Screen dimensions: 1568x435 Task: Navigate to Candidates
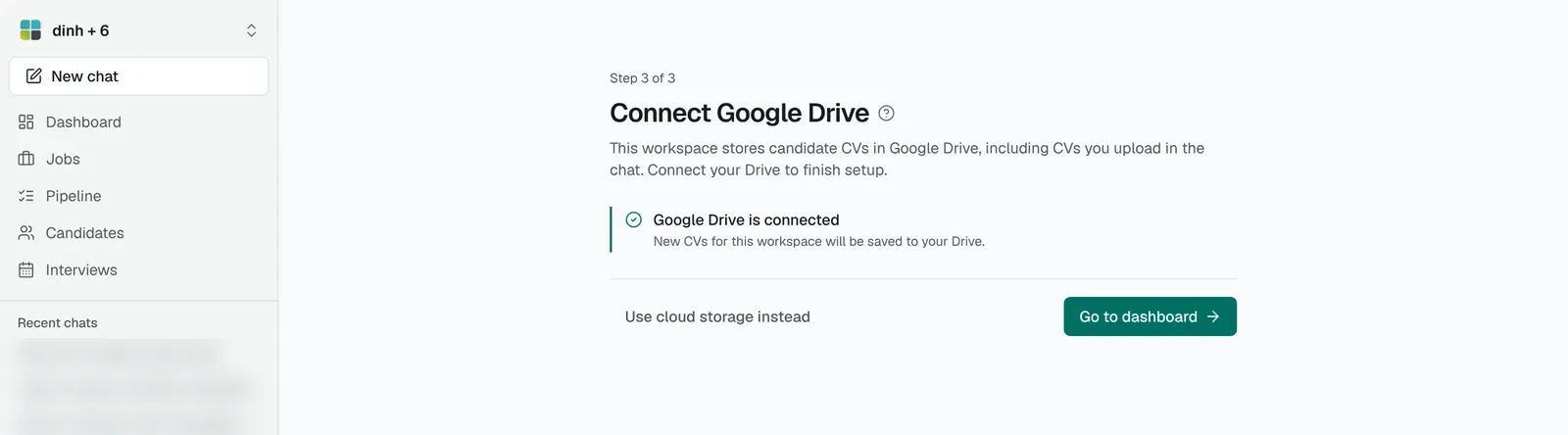(x=138, y=233)
